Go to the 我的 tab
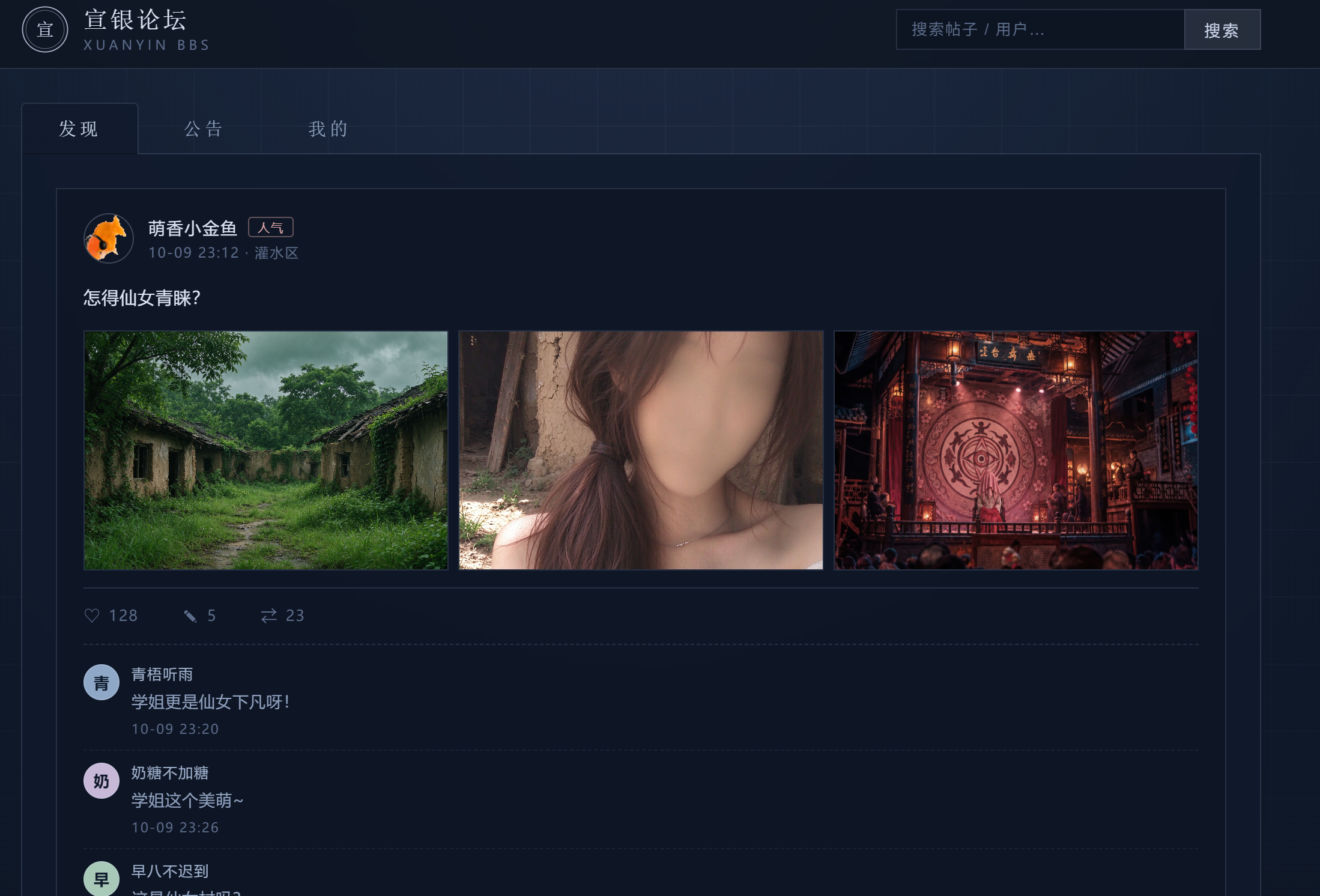Image resolution: width=1320 pixels, height=896 pixels. (x=328, y=129)
